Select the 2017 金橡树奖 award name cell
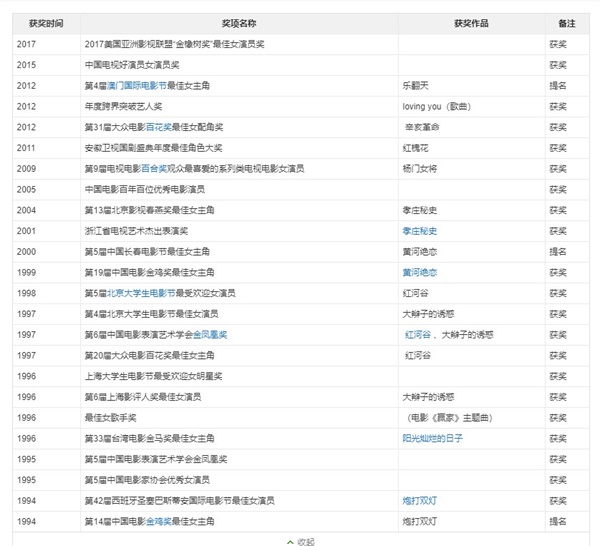The image size is (600, 546). click(x=177, y=44)
